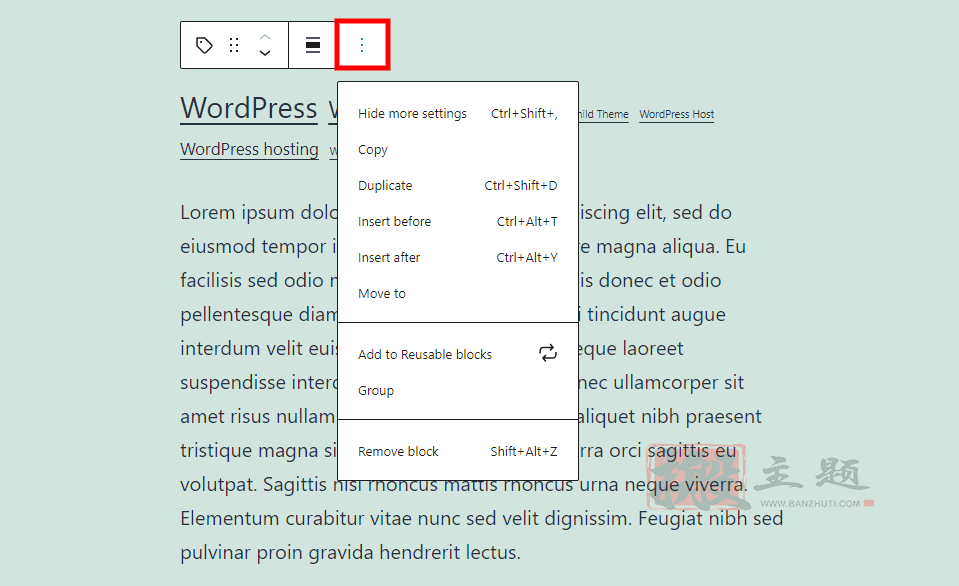Screen dimensions: 959x586
Task: Click the Tag Cloud block type icon
Action: (x=204, y=45)
